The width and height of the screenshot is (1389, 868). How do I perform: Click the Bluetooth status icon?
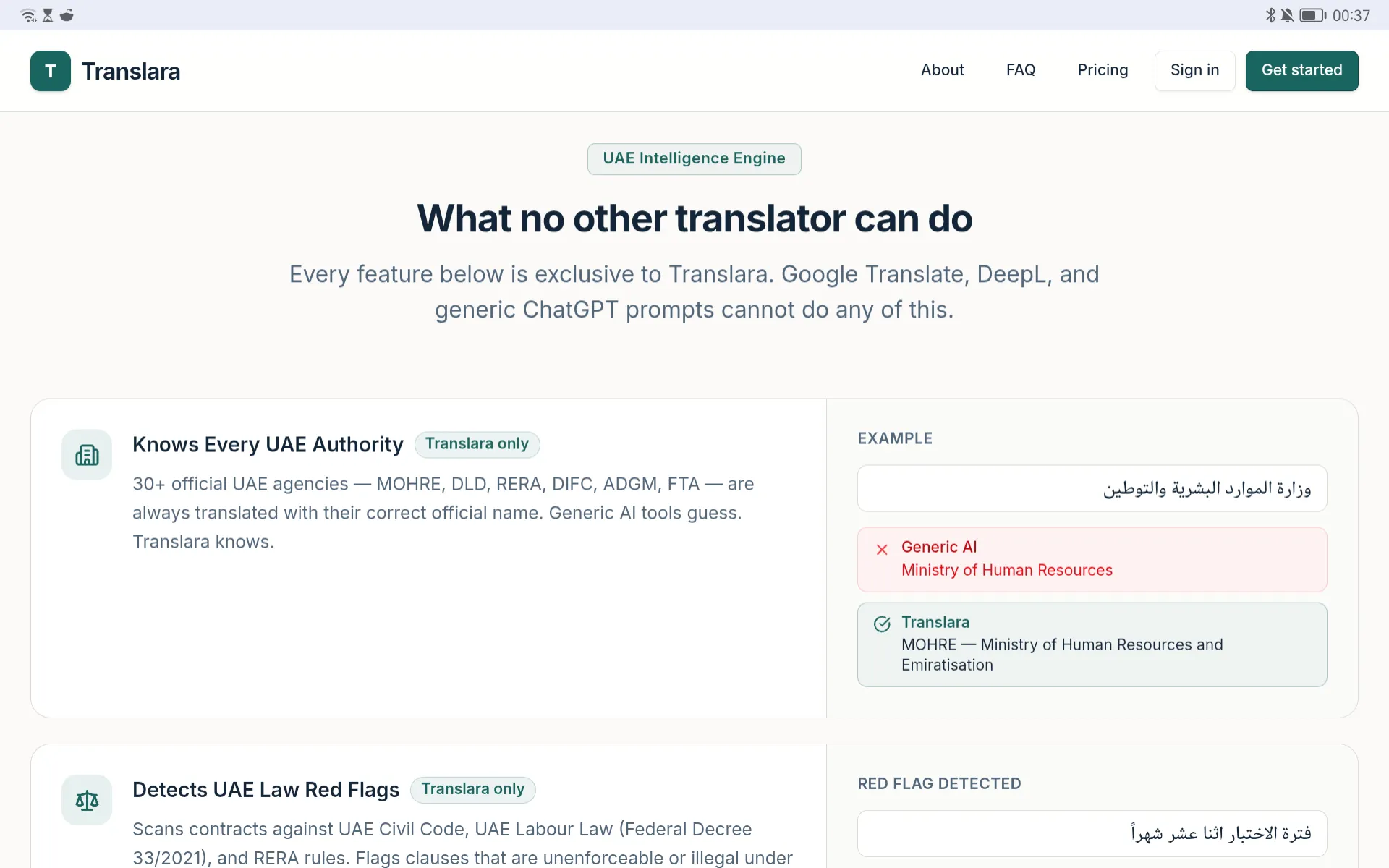(1270, 15)
